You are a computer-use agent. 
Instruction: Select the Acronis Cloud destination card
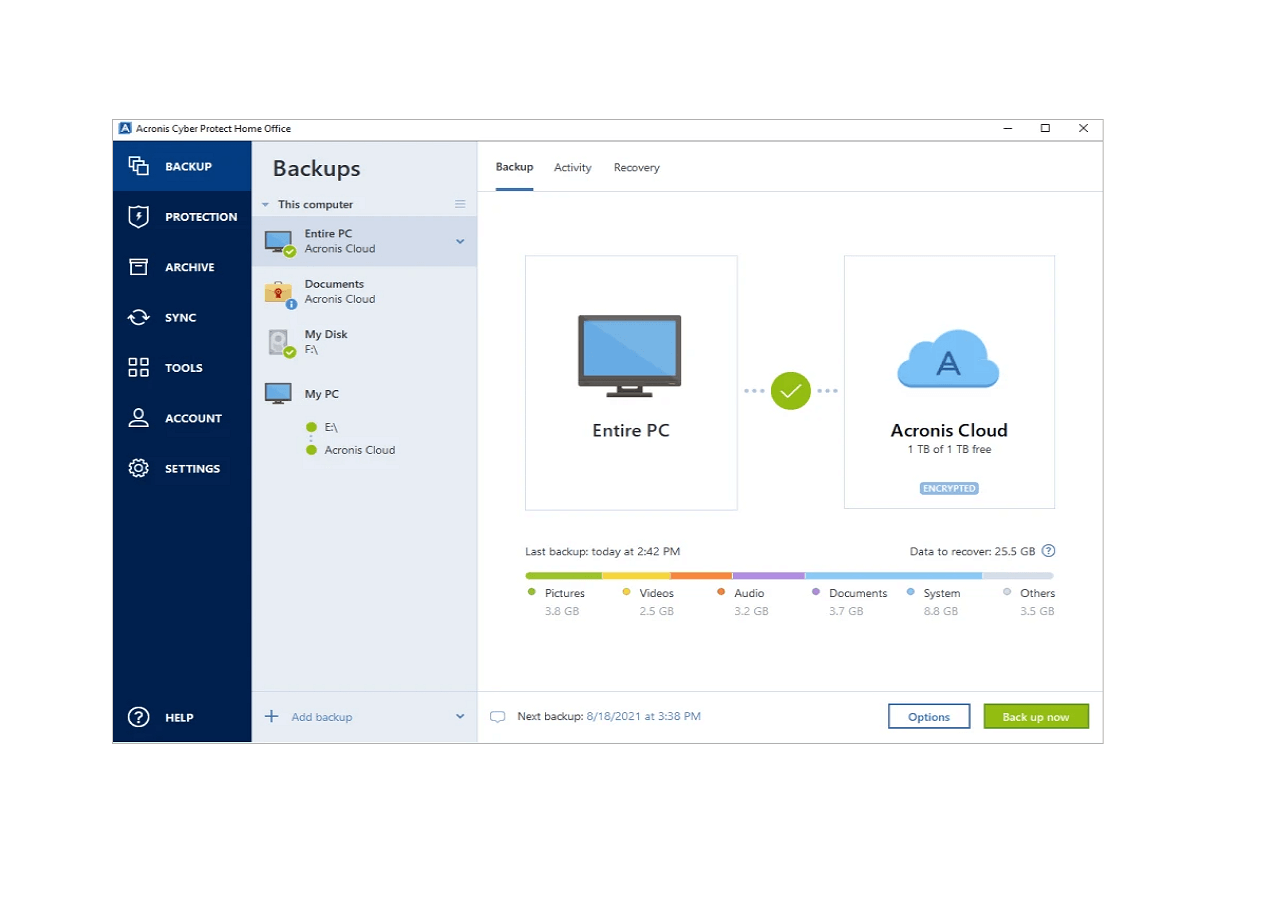[949, 382]
